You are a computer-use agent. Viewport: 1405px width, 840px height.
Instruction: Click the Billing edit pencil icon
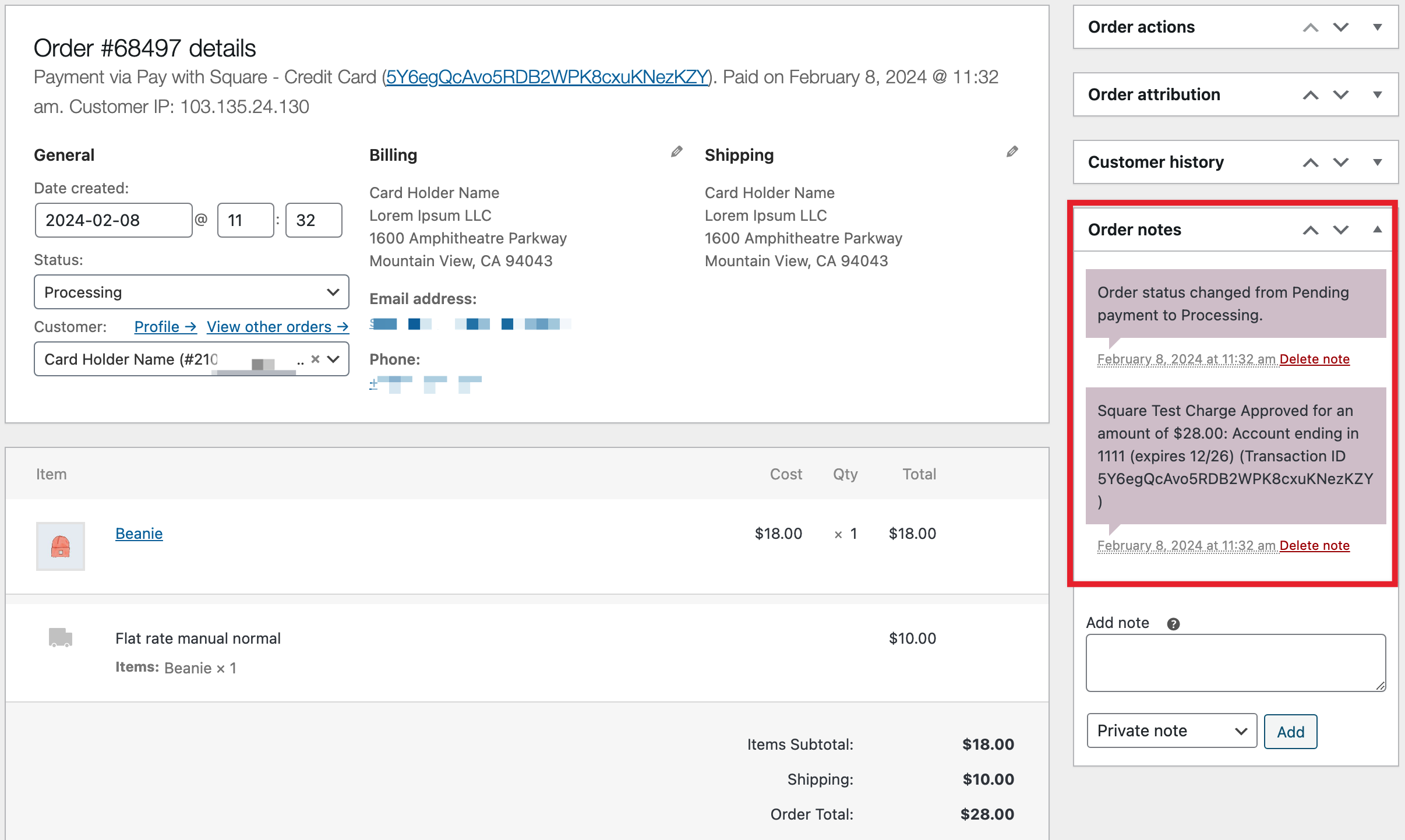point(676,152)
